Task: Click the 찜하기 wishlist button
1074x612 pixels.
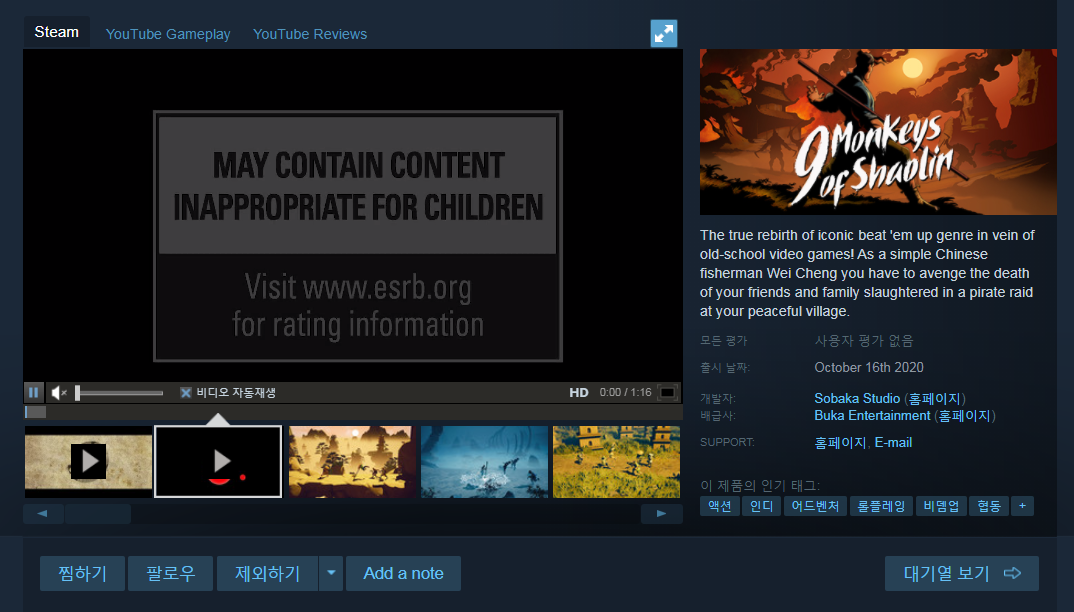Action: pos(82,573)
